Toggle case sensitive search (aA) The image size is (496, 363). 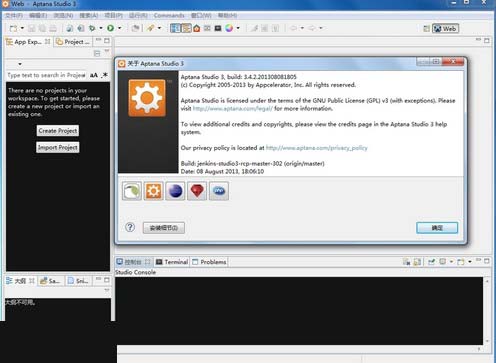coord(94,75)
